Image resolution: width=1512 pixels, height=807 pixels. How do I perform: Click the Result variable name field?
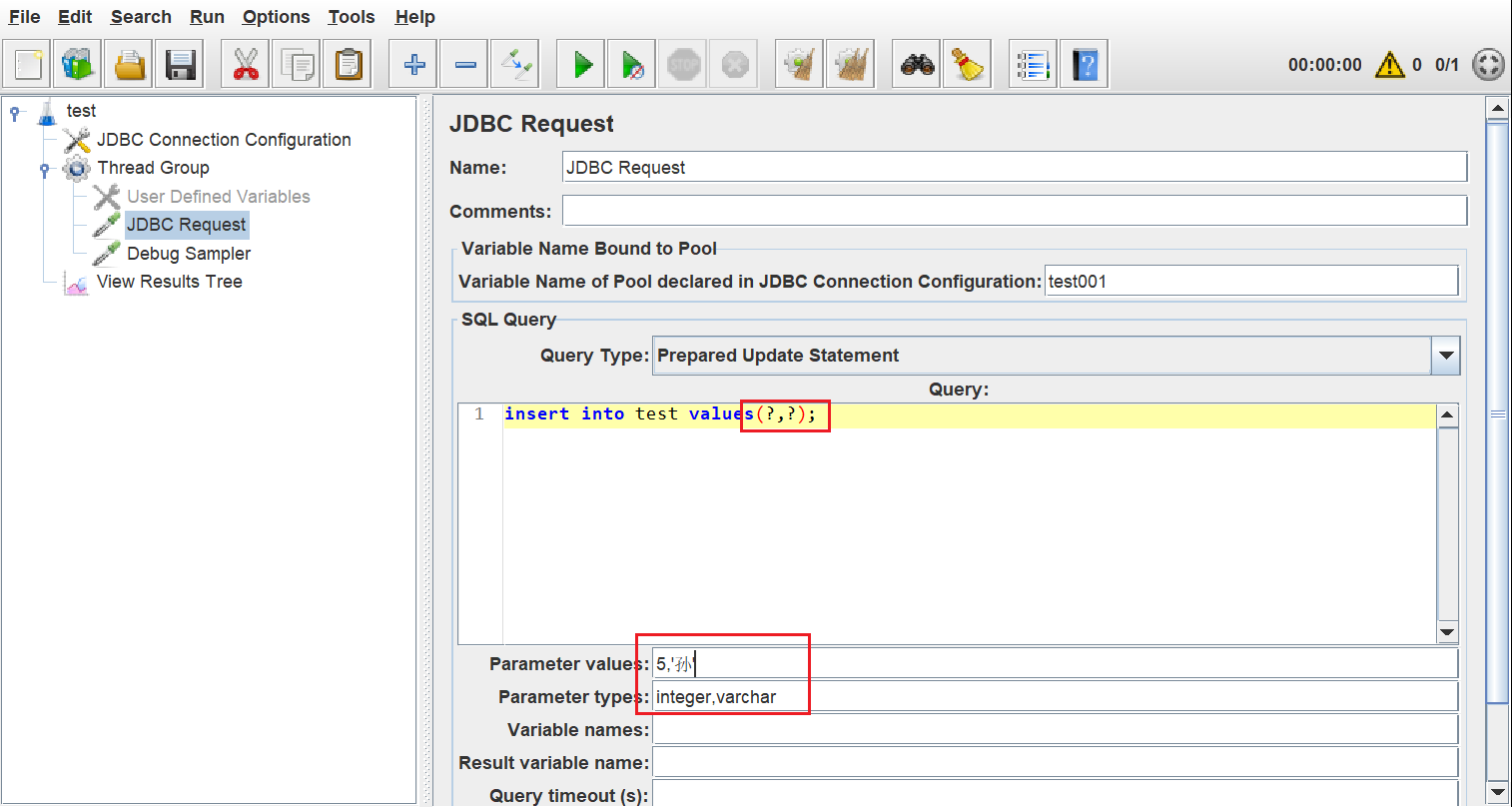1055,762
